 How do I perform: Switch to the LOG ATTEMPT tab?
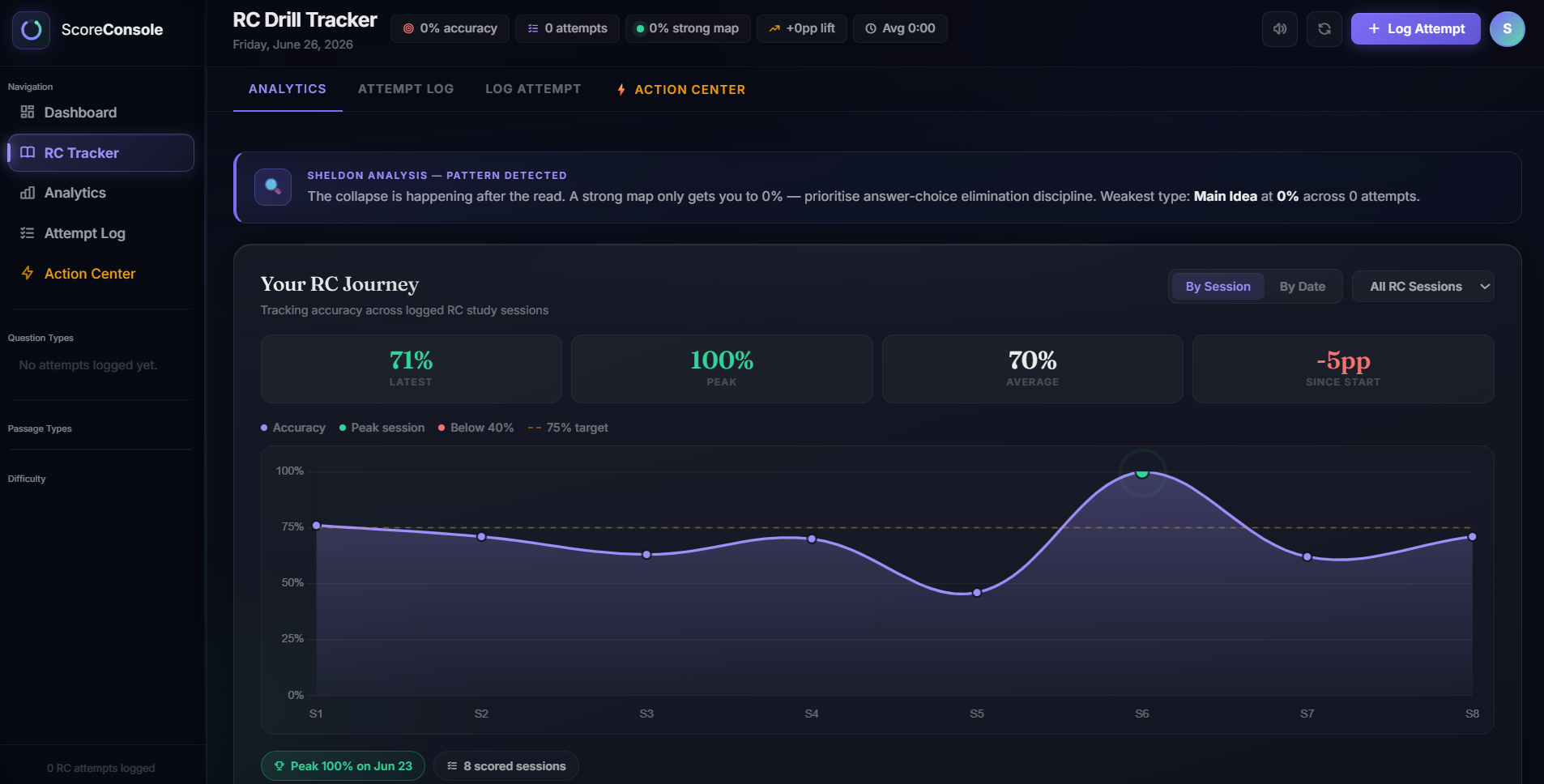point(533,89)
